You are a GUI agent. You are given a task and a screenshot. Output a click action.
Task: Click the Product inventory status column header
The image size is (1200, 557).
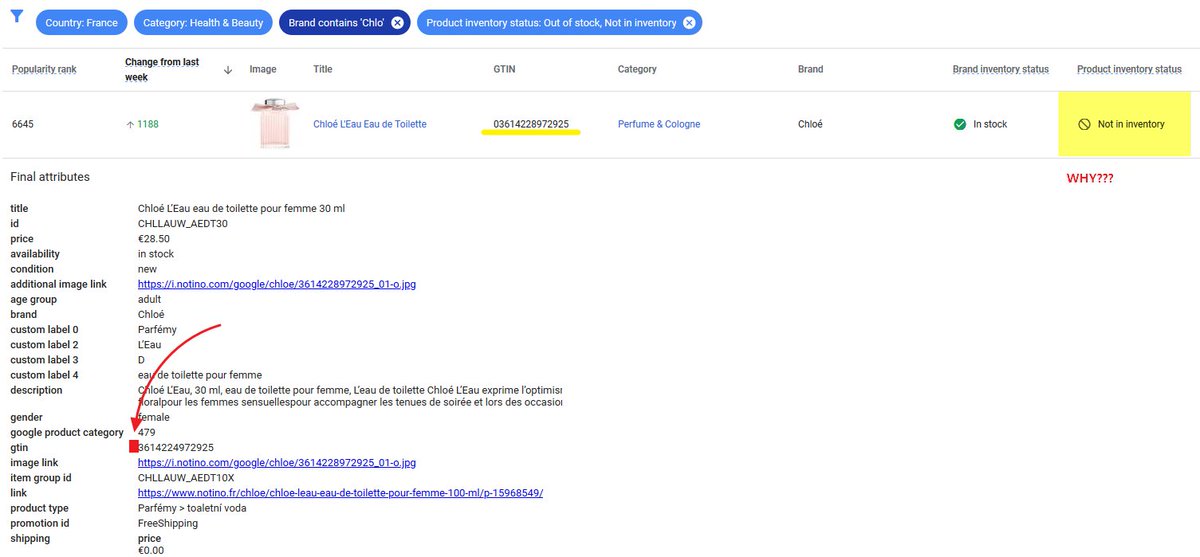(1129, 69)
